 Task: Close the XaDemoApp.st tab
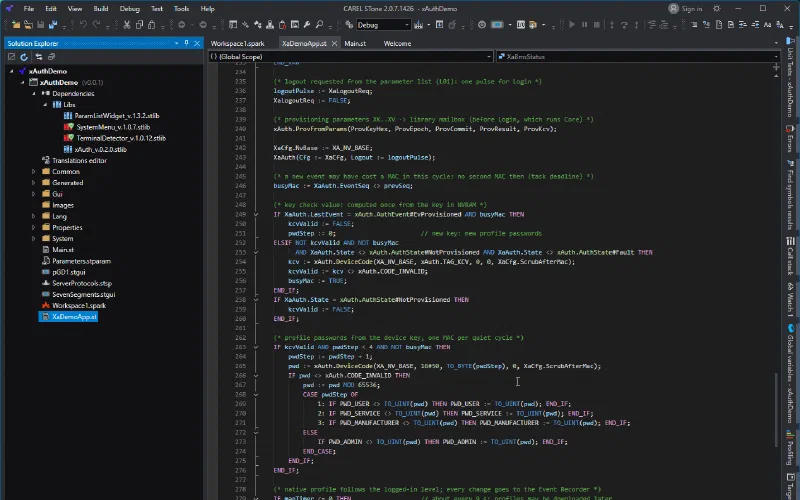click(334, 43)
